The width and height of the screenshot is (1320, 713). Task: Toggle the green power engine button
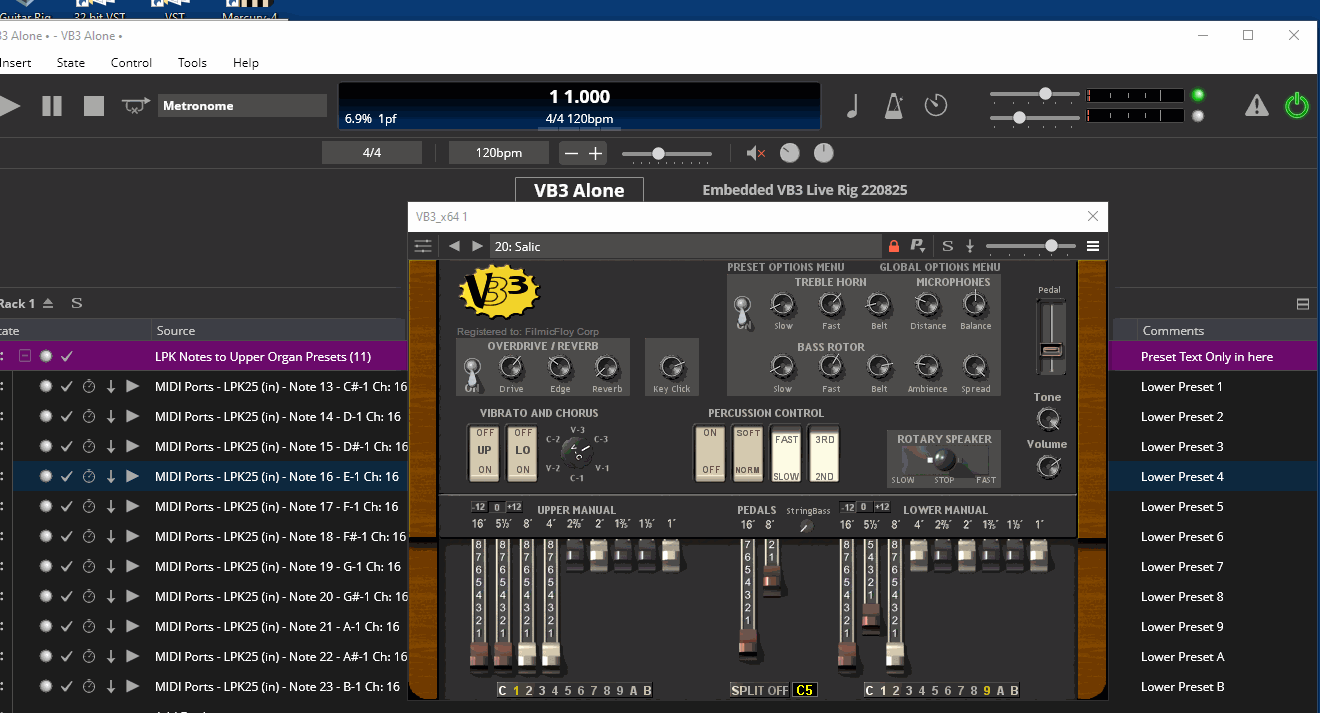1297,105
